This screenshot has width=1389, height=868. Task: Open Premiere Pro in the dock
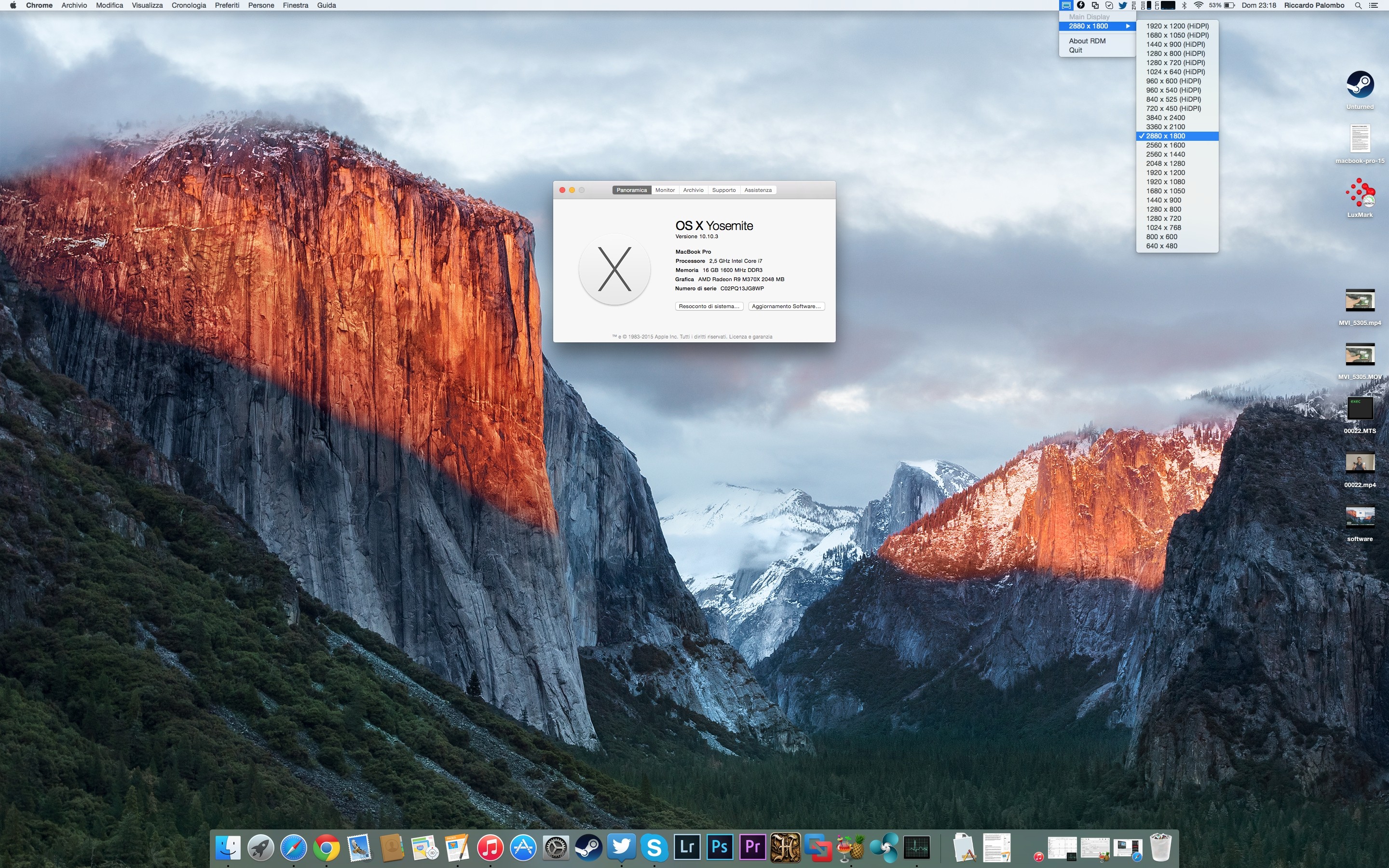pyautogui.click(x=752, y=847)
